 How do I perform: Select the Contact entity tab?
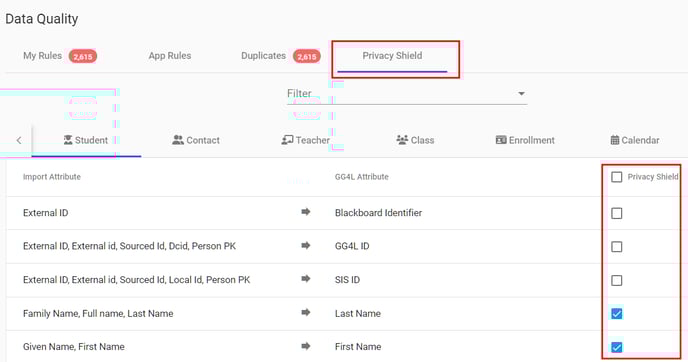coord(196,140)
